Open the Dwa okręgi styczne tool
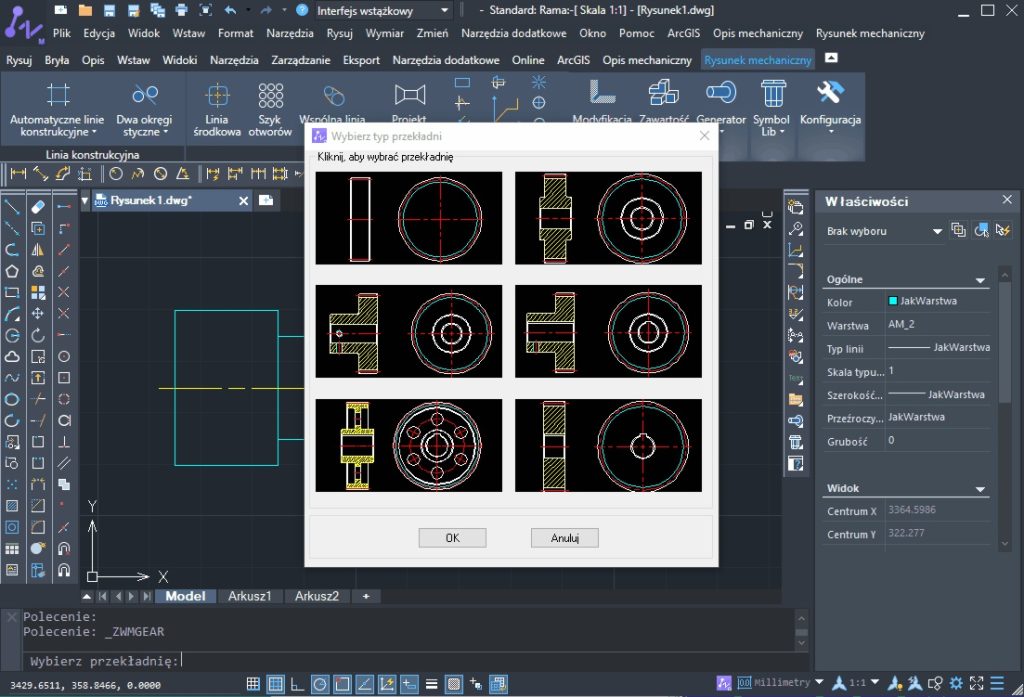Image resolution: width=1024 pixels, height=697 pixels. pyautogui.click(x=145, y=96)
